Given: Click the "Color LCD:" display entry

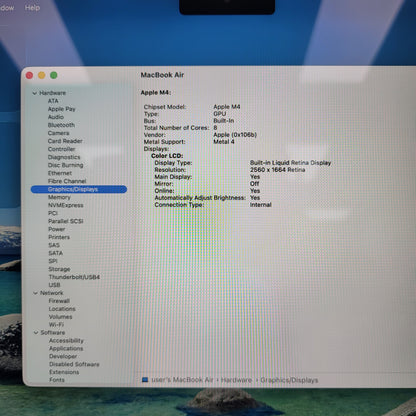Looking at the screenshot, I should click(167, 156).
